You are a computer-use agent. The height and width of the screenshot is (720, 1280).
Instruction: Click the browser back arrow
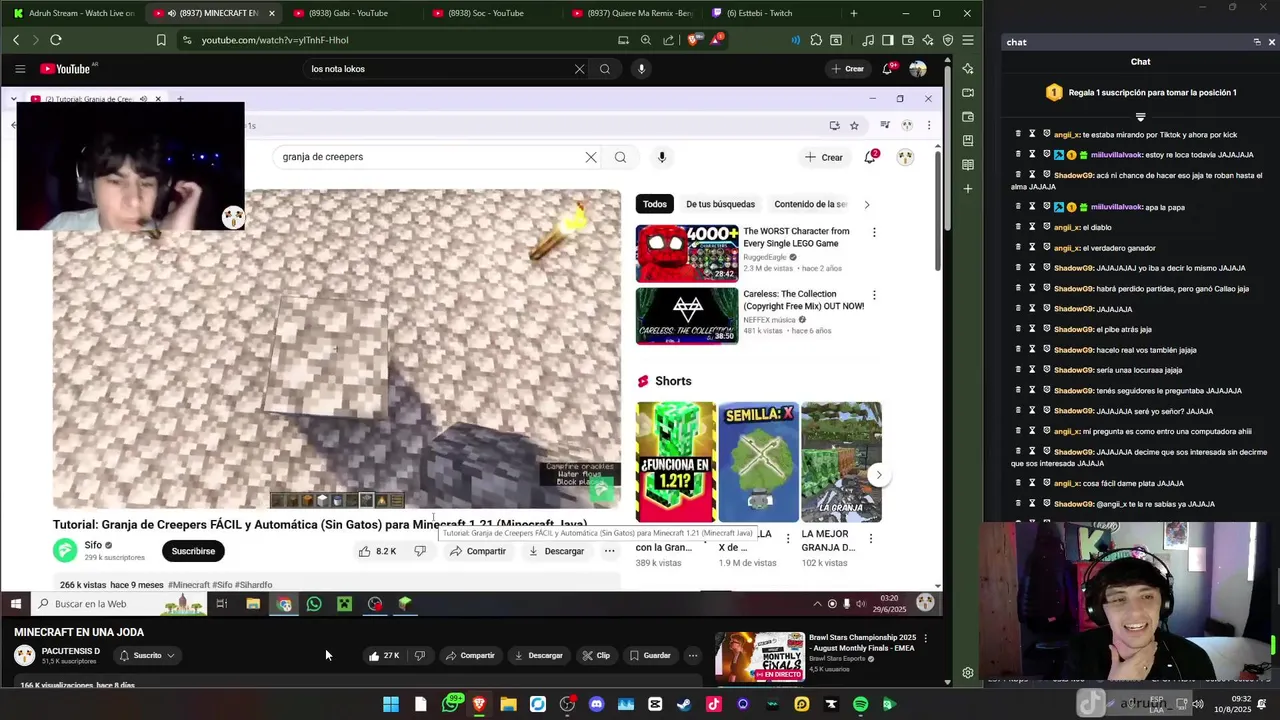[x=16, y=40]
